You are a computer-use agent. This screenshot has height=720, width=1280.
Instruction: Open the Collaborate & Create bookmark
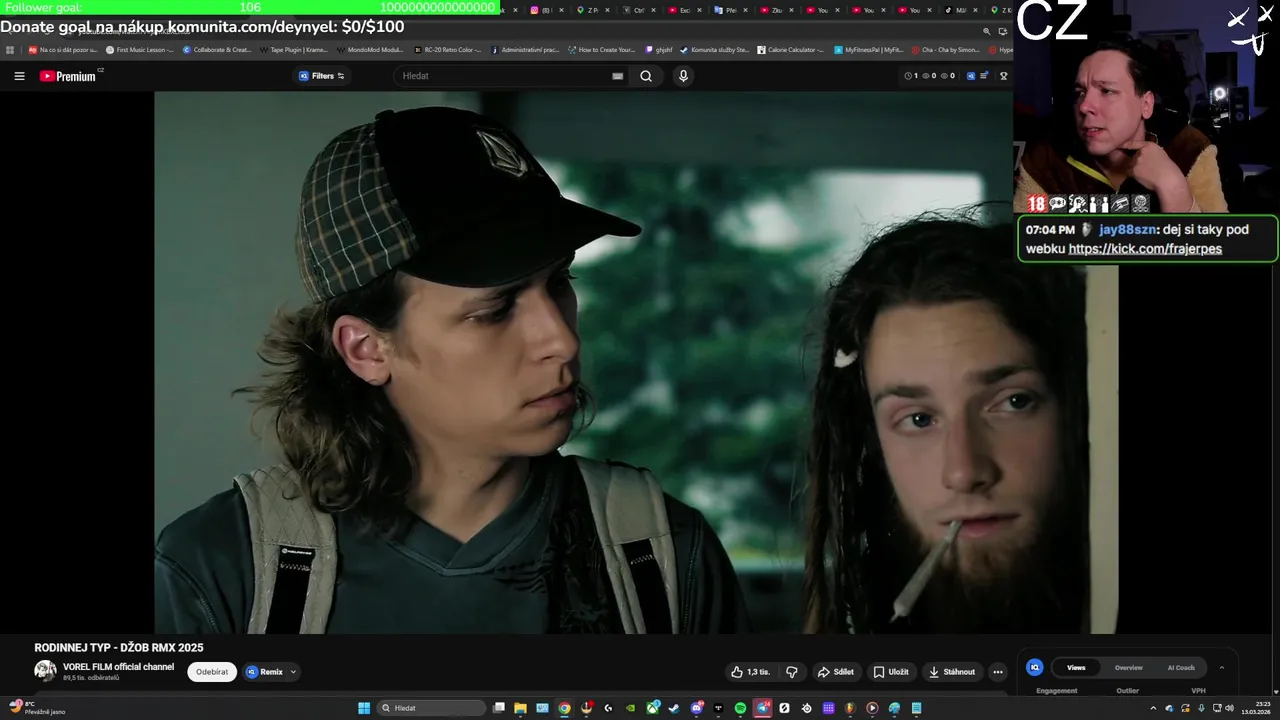point(217,49)
